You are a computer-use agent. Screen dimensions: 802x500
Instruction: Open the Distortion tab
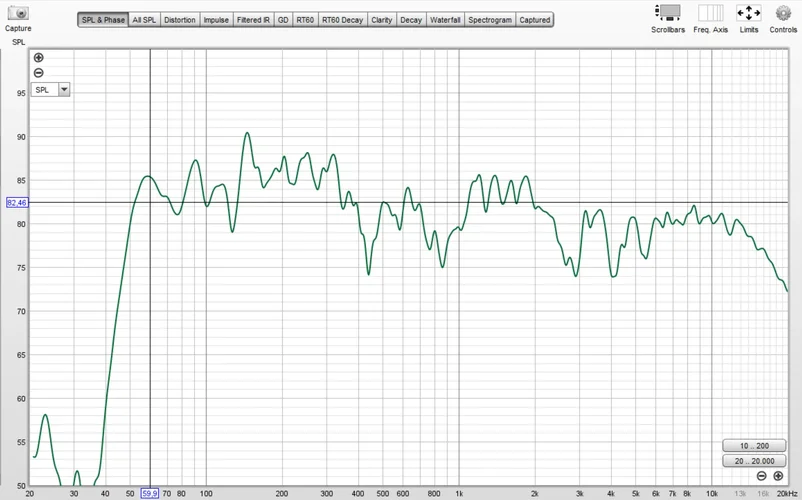pyautogui.click(x=180, y=20)
